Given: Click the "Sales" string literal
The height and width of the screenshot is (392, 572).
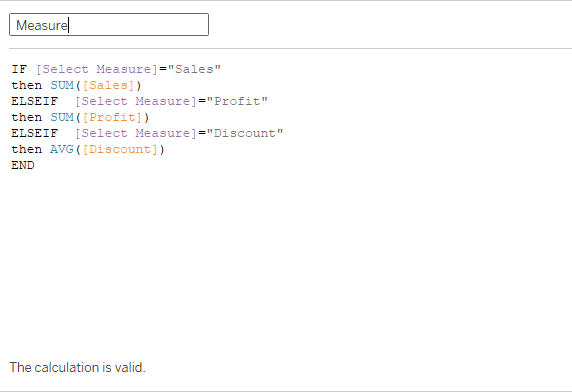Looking at the screenshot, I should (194, 69).
